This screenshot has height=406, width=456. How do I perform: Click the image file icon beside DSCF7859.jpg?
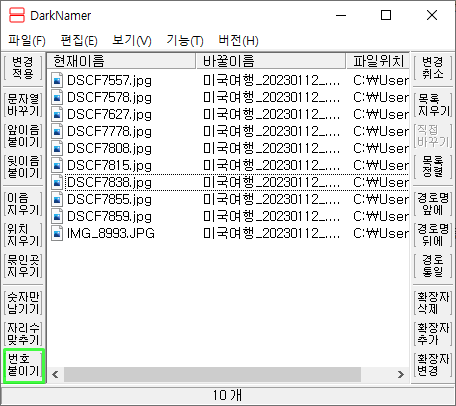pyautogui.click(x=57, y=216)
